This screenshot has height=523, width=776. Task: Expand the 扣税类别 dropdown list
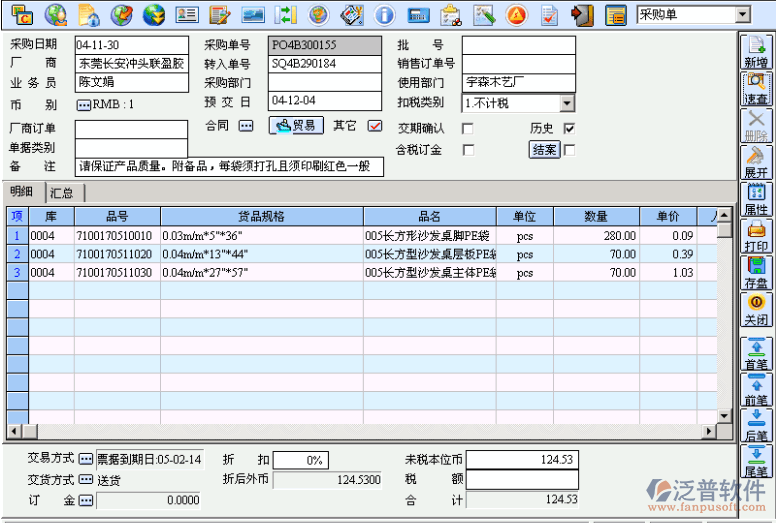pyautogui.click(x=567, y=103)
